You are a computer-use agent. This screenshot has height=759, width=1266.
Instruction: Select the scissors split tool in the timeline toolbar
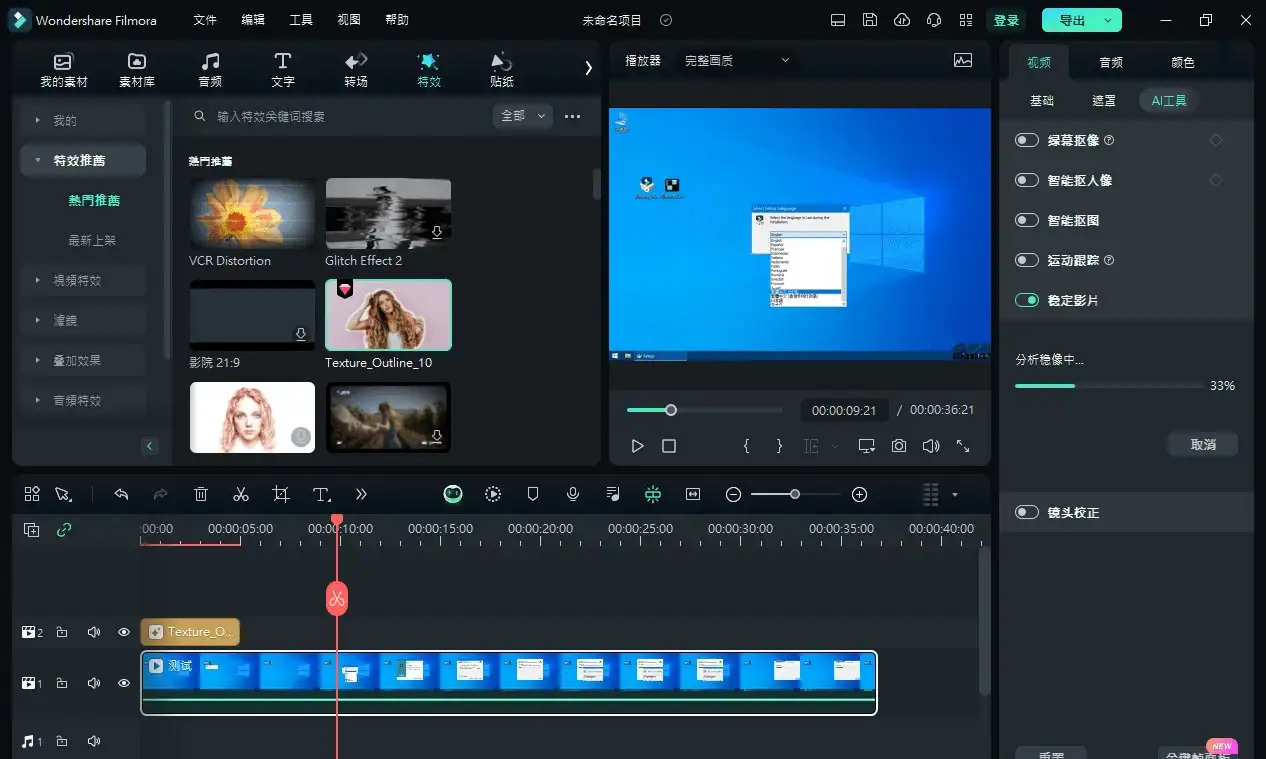[240, 493]
